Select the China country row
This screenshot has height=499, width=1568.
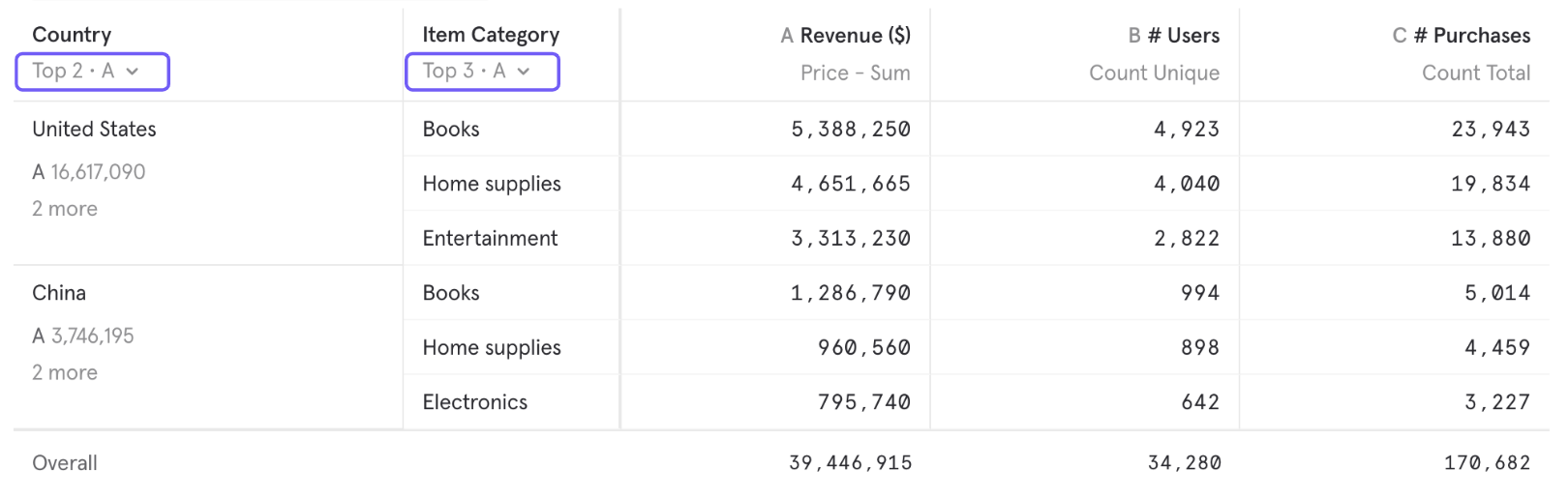pyautogui.click(x=59, y=293)
